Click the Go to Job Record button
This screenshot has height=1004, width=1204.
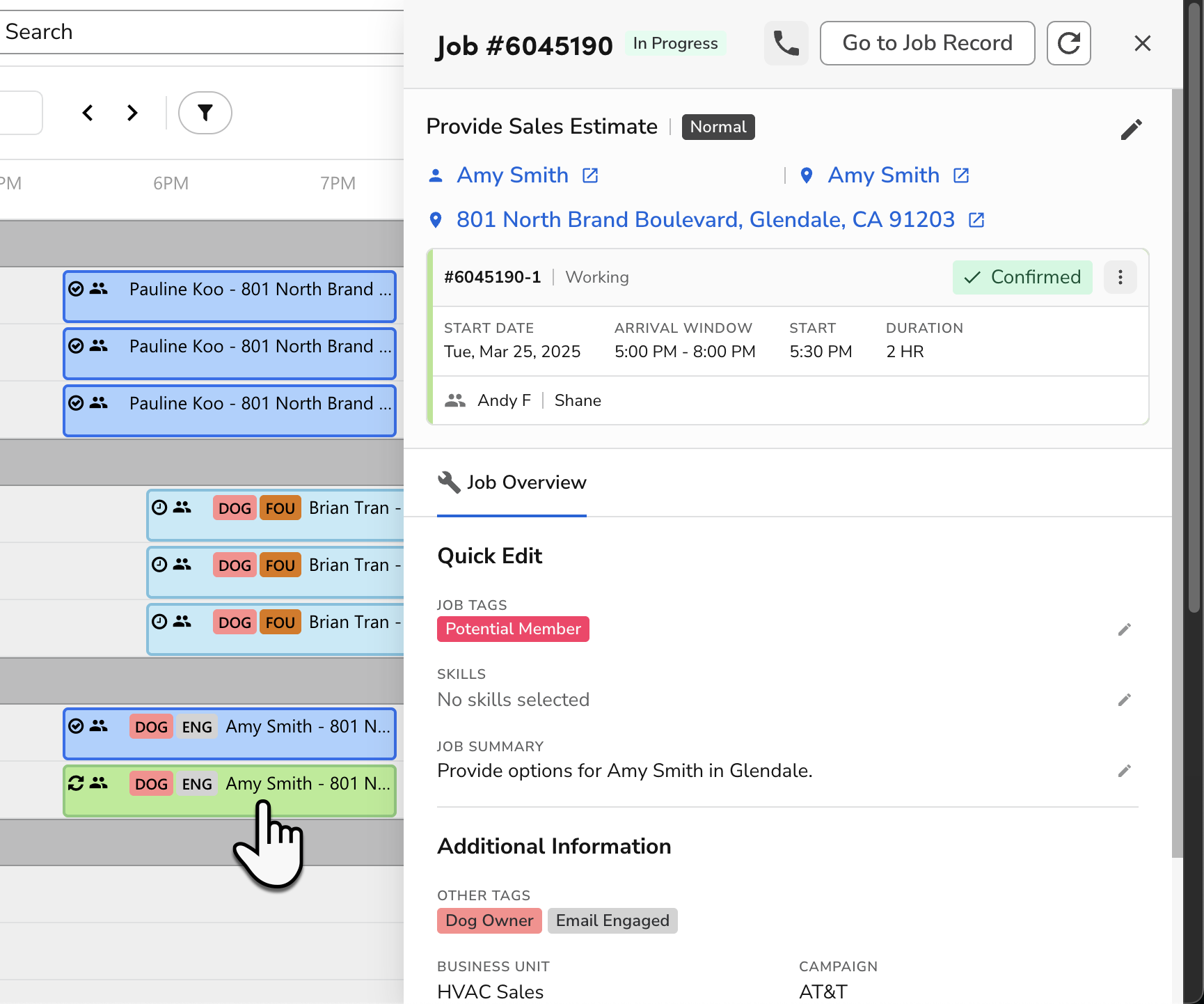coord(927,43)
